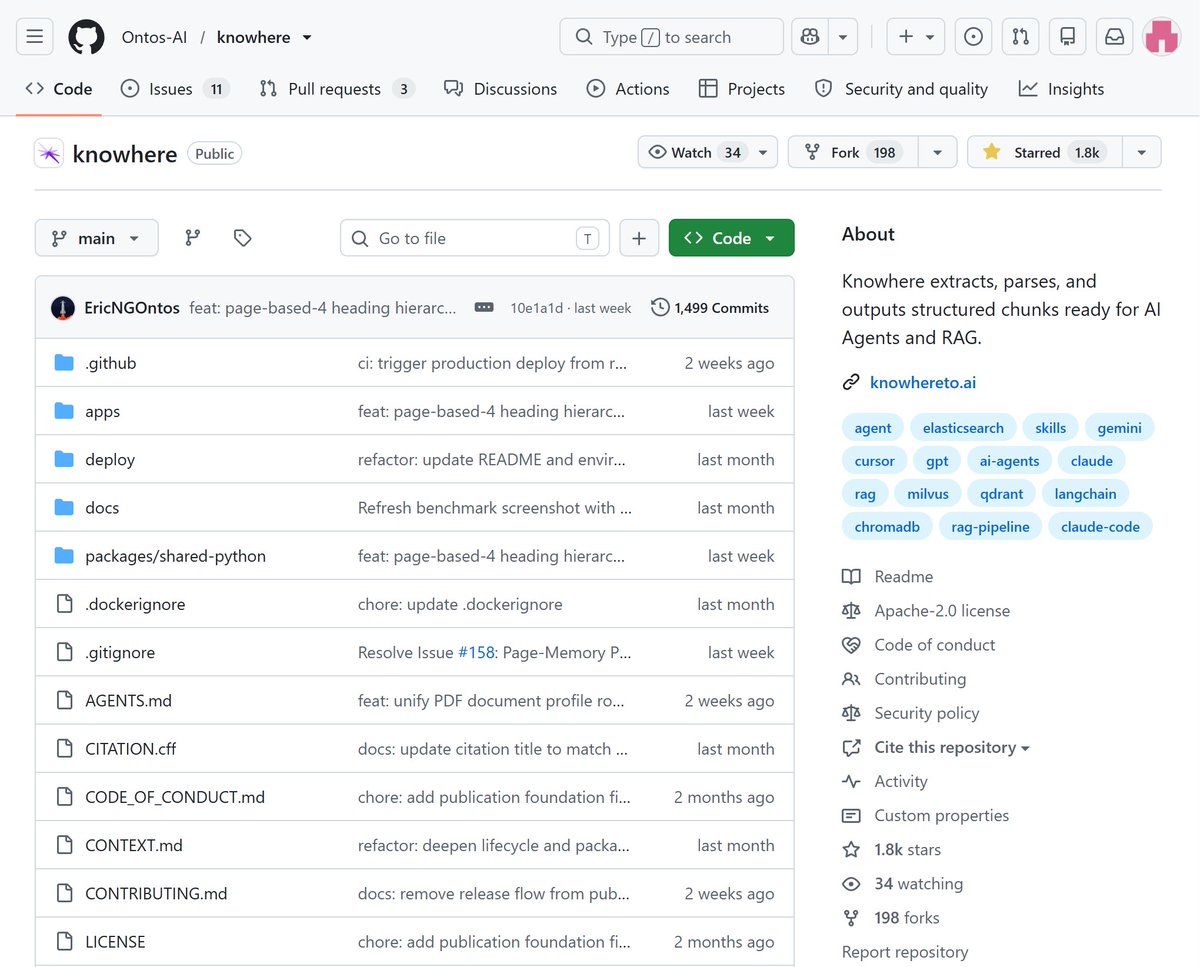View branches via the branch icon
This screenshot has height=967, width=1200.
coord(193,238)
